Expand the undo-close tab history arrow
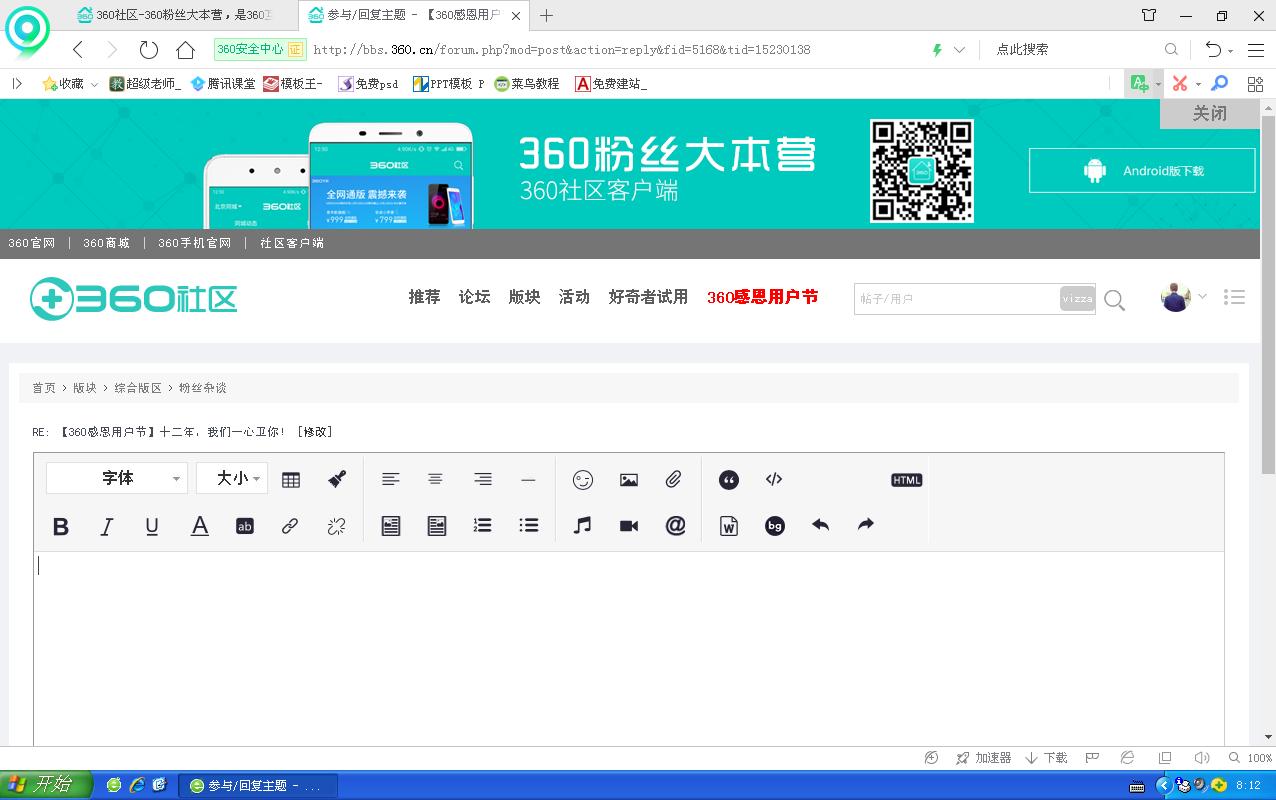Image resolution: width=1276 pixels, height=800 pixels. pos(1231,51)
